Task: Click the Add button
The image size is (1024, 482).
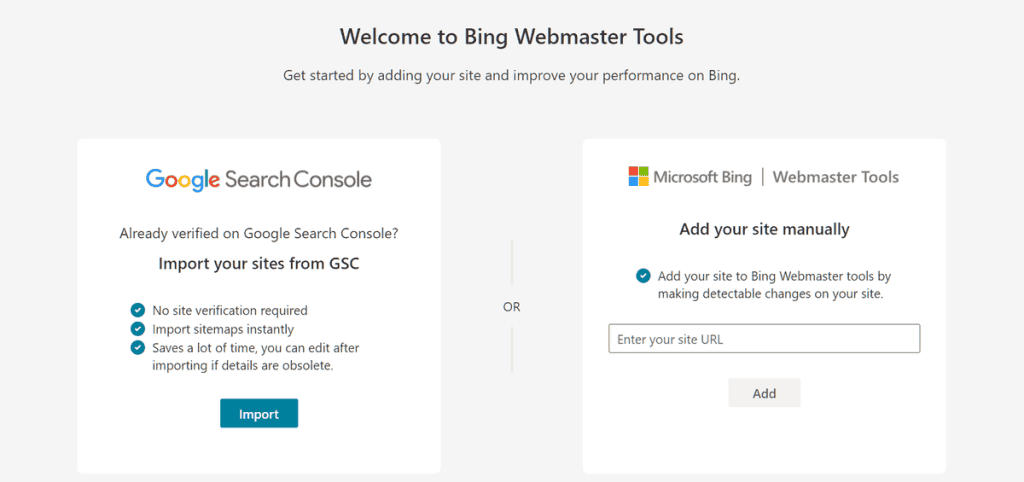Action: click(x=764, y=393)
